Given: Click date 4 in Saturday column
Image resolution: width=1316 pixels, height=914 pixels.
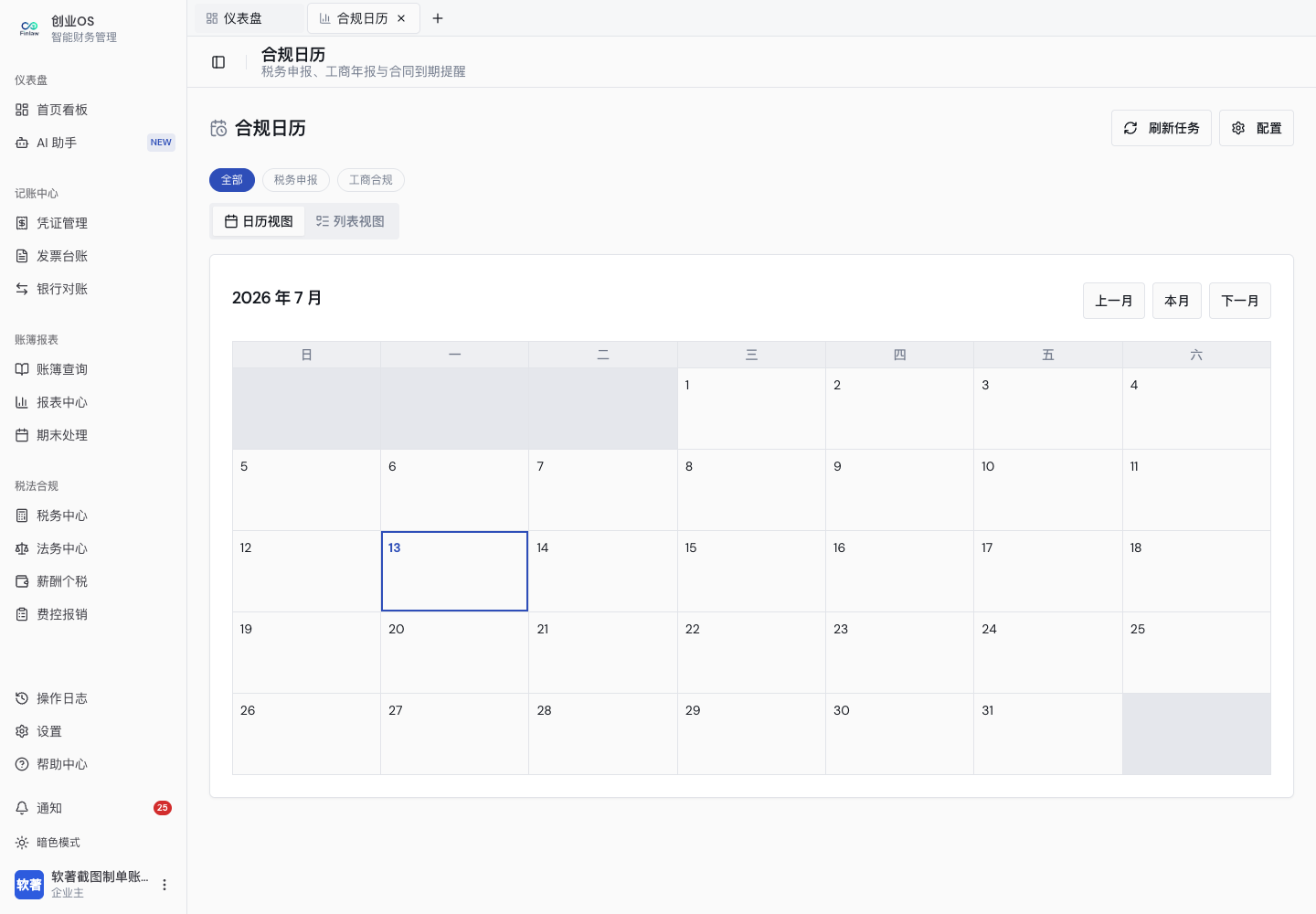Looking at the screenshot, I should (1196, 409).
